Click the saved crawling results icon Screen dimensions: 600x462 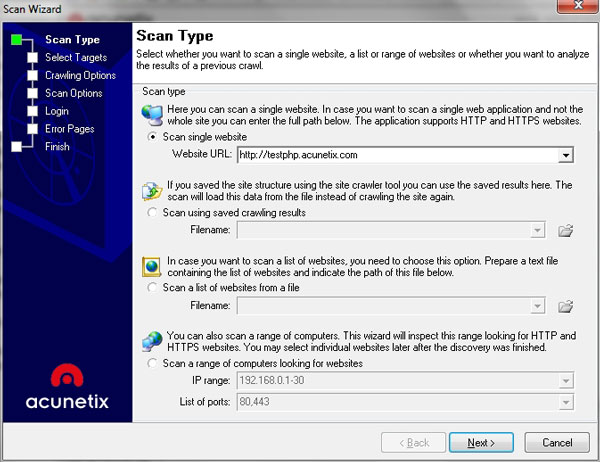(x=151, y=192)
